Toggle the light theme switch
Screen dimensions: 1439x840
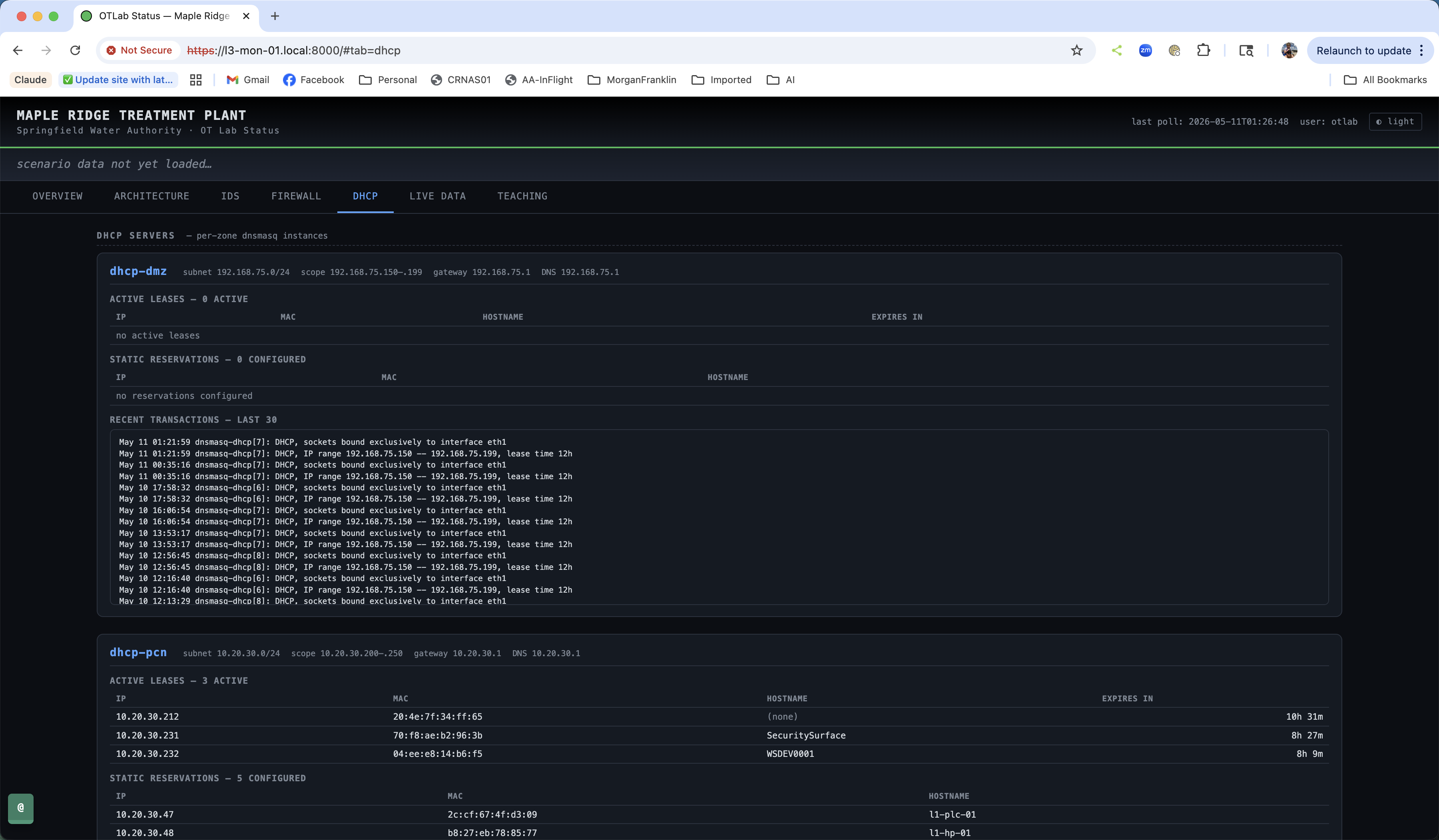click(x=1395, y=121)
